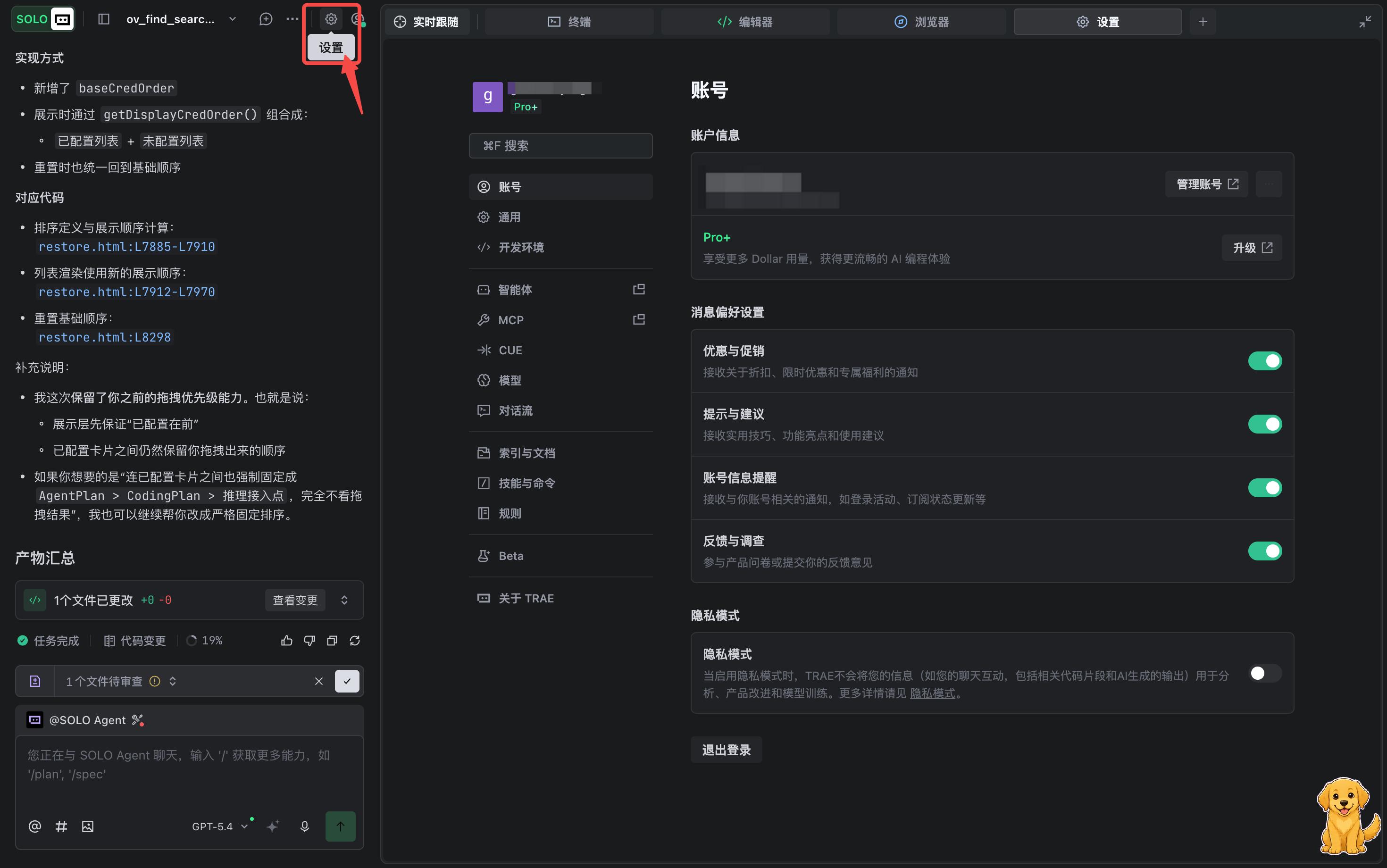Expand the 1个文件待审查 review list
The height and width of the screenshot is (868, 1387).
172,681
